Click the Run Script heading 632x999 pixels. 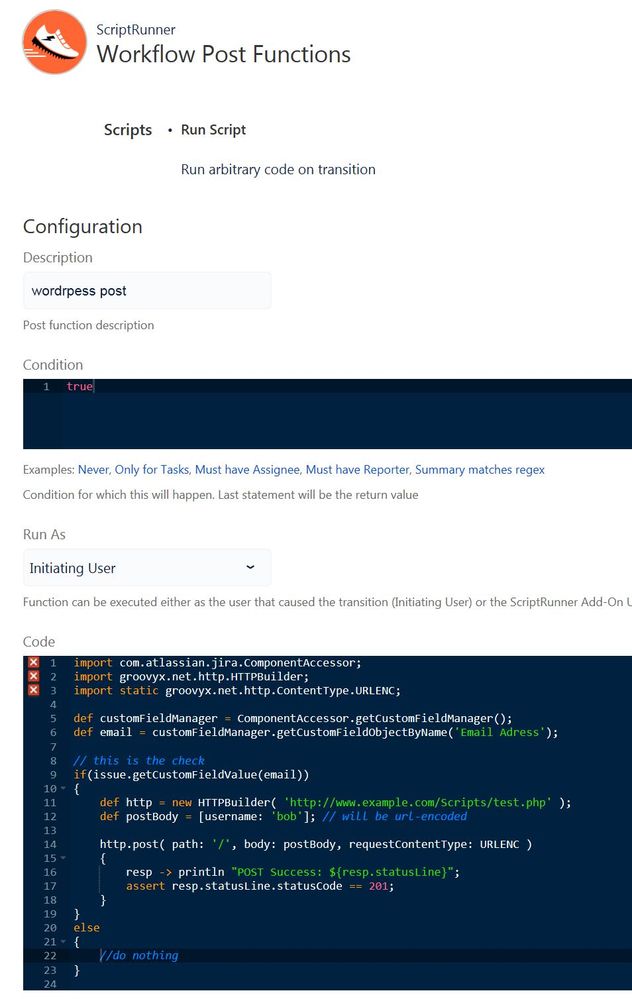(213, 130)
